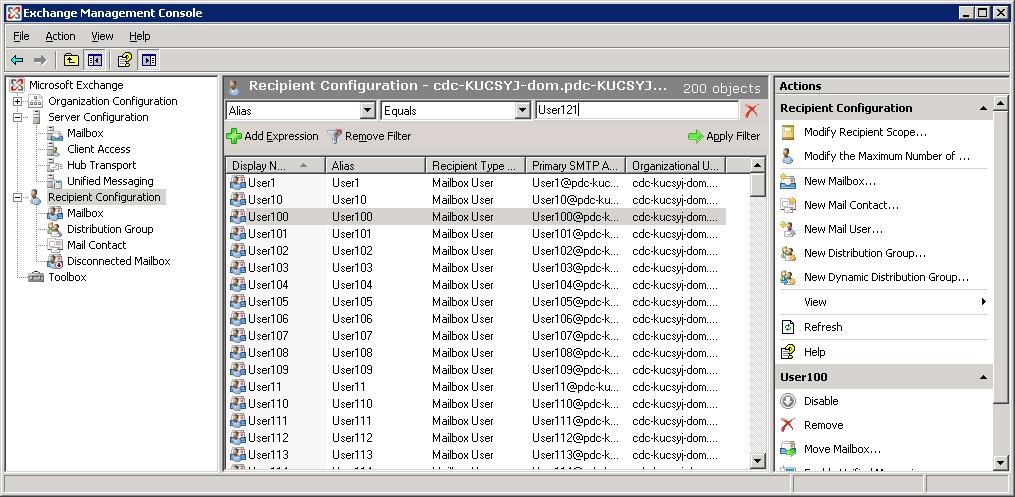Click the Disable action icon
Image resolution: width=1015 pixels, height=497 pixels.
click(788, 401)
